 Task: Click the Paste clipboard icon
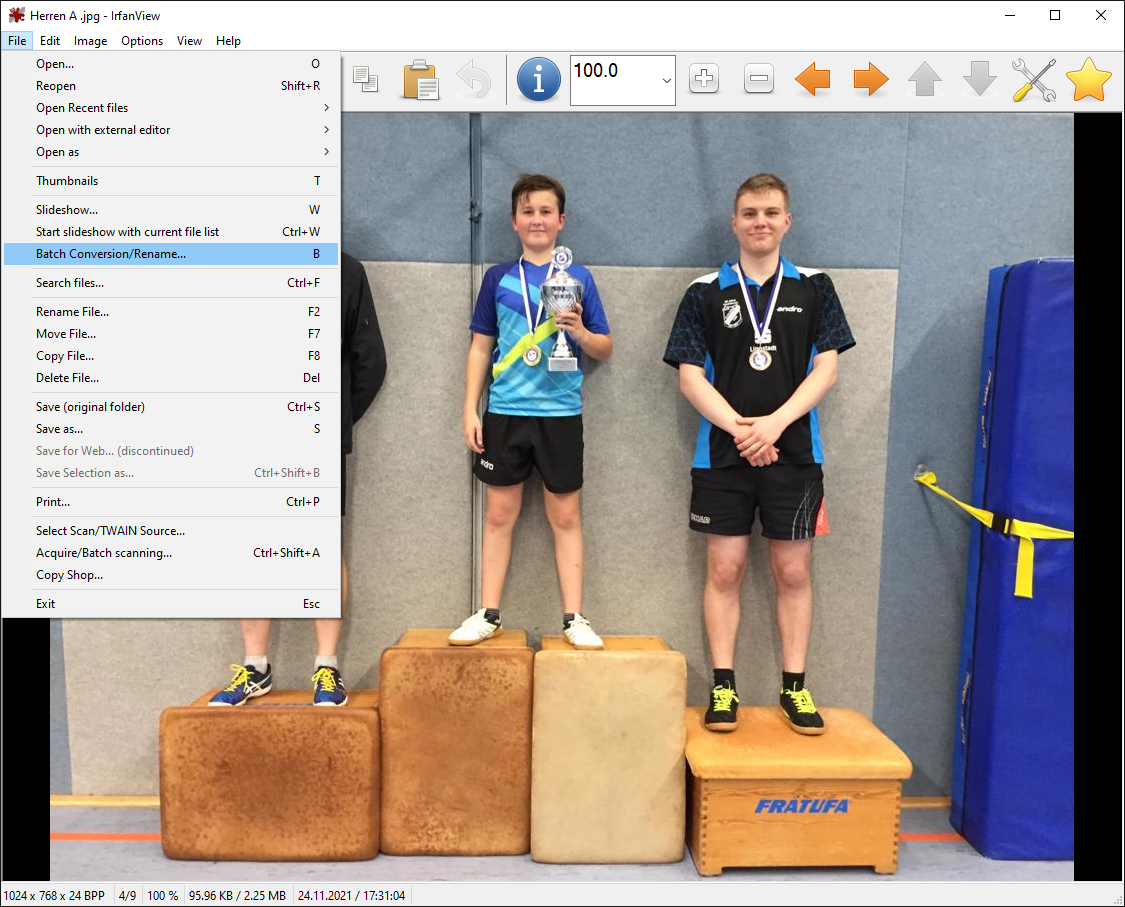tap(420, 80)
